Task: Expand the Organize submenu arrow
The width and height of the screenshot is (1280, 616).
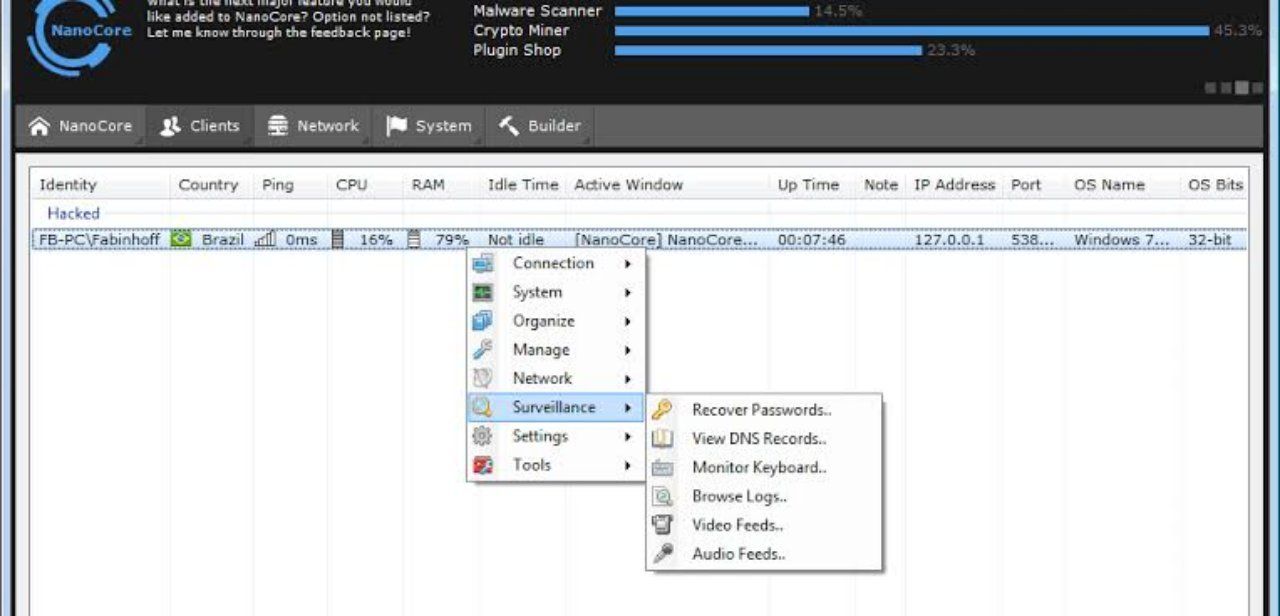Action: [628, 322]
